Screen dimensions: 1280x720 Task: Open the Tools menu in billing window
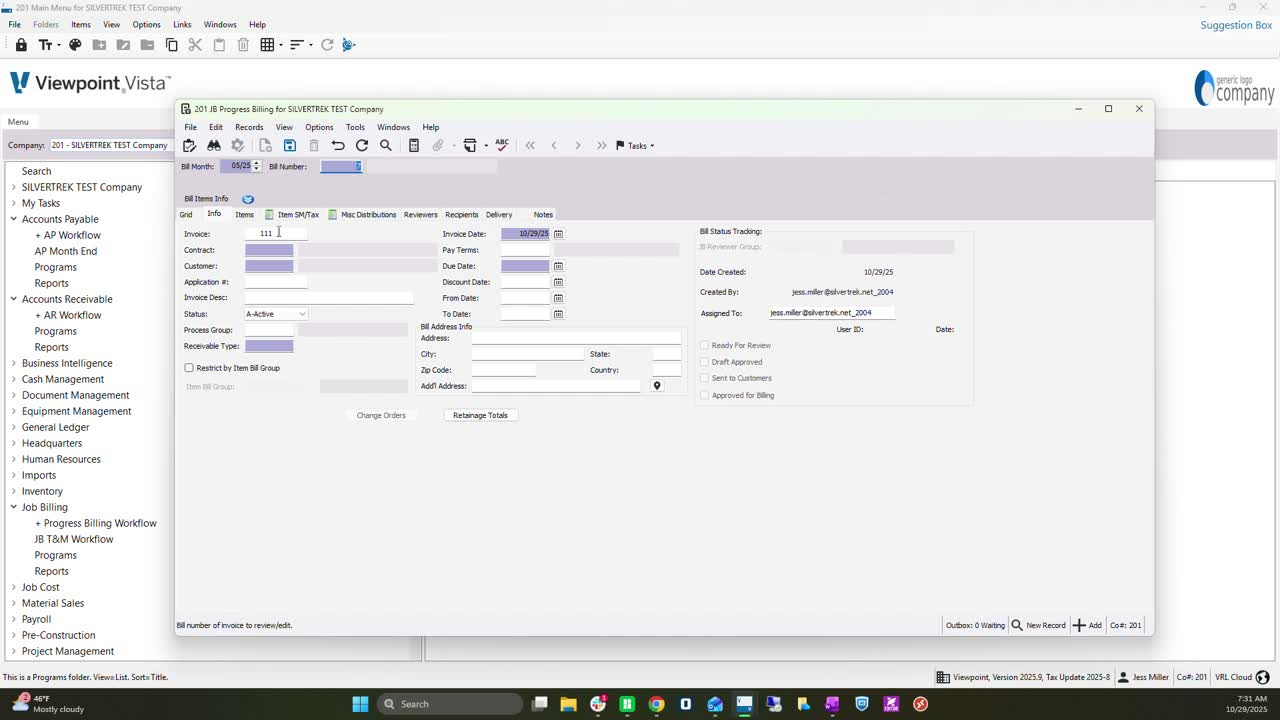(x=355, y=127)
